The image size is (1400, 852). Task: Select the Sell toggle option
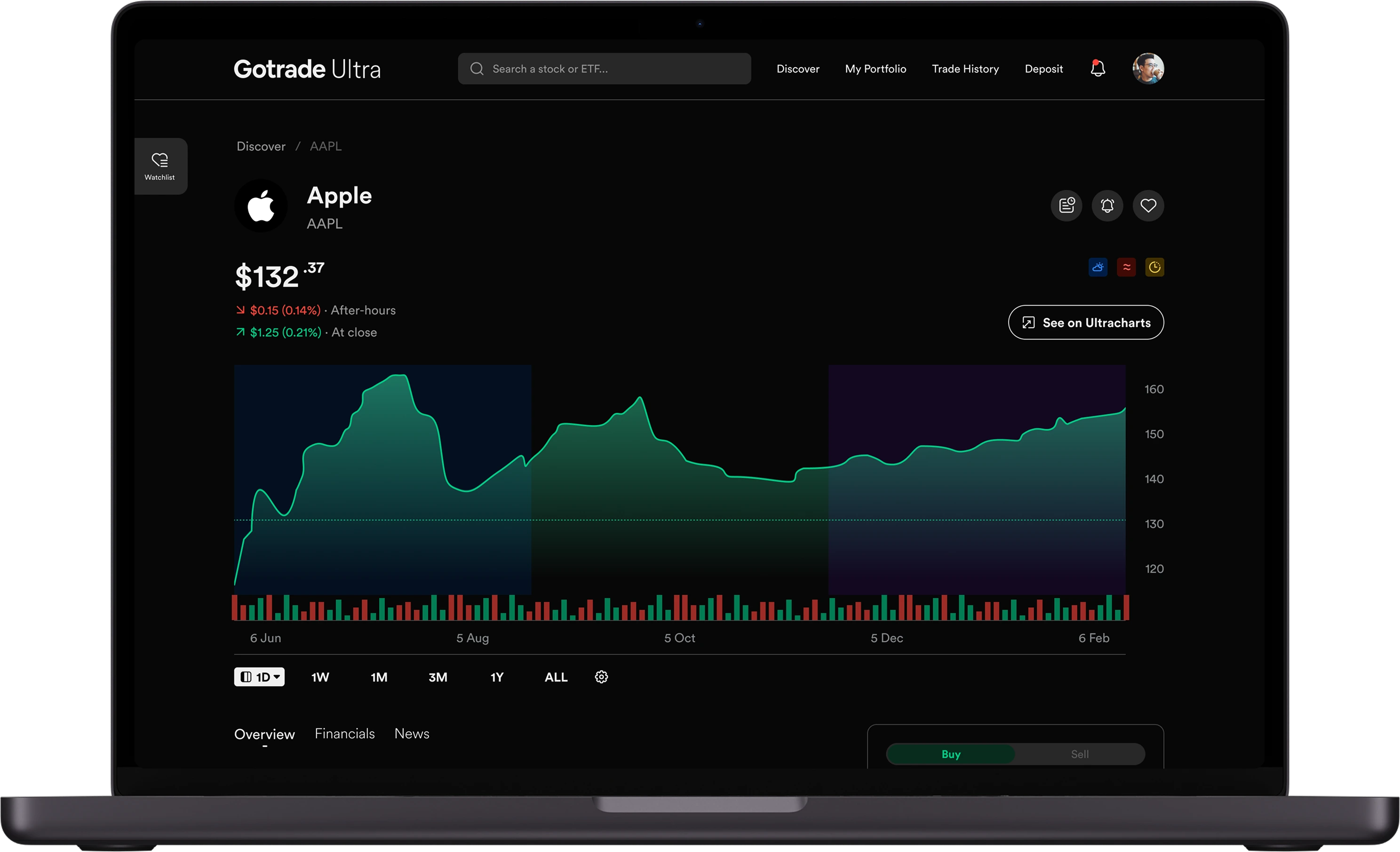pyautogui.click(x=1080, y=754)
